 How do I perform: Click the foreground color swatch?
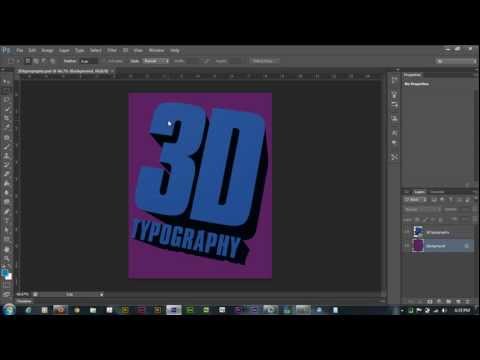(4, 273)
